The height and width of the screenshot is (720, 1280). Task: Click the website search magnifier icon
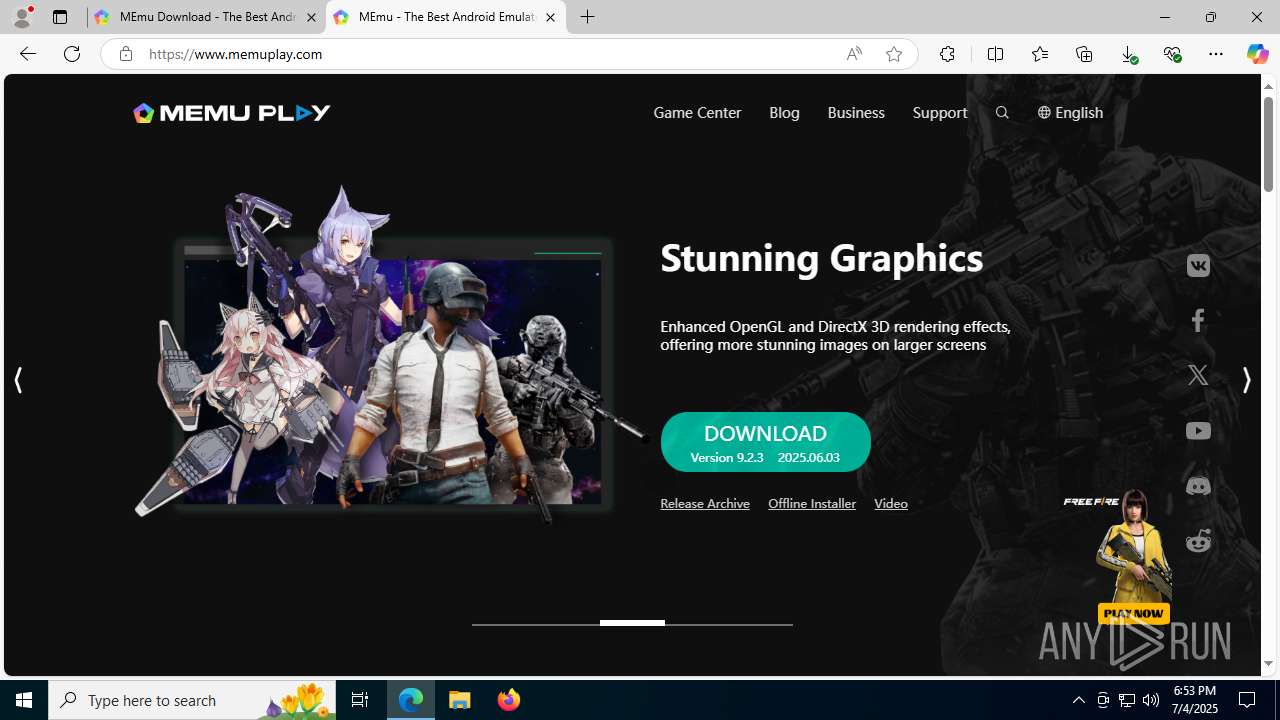click(1002, 113)
